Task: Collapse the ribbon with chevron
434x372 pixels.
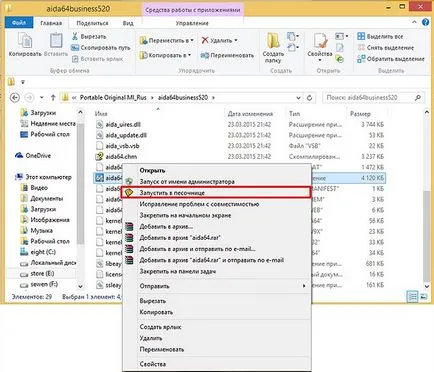Action: [x=414, y=22]
